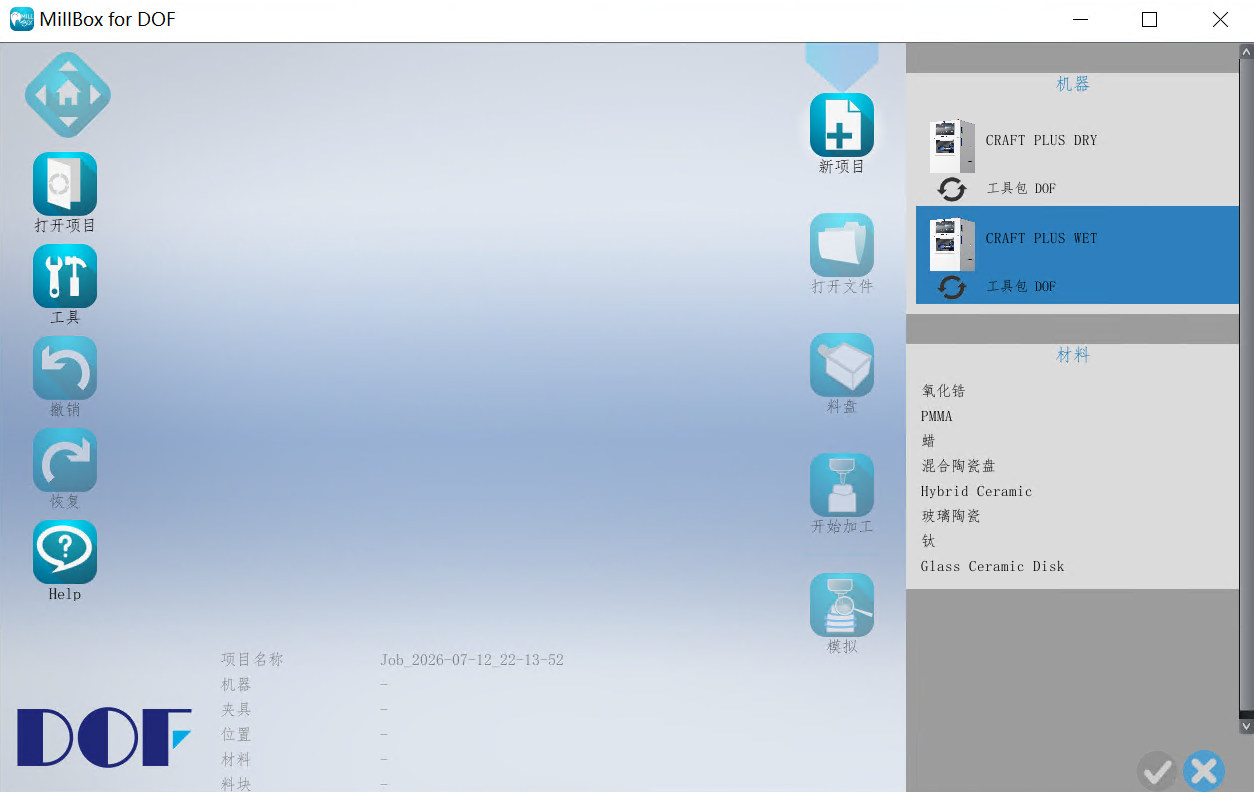Maximize the MillBox window
Image resolution: width=1254 pixels, height=792 pixels.
tap(1149, 19)
